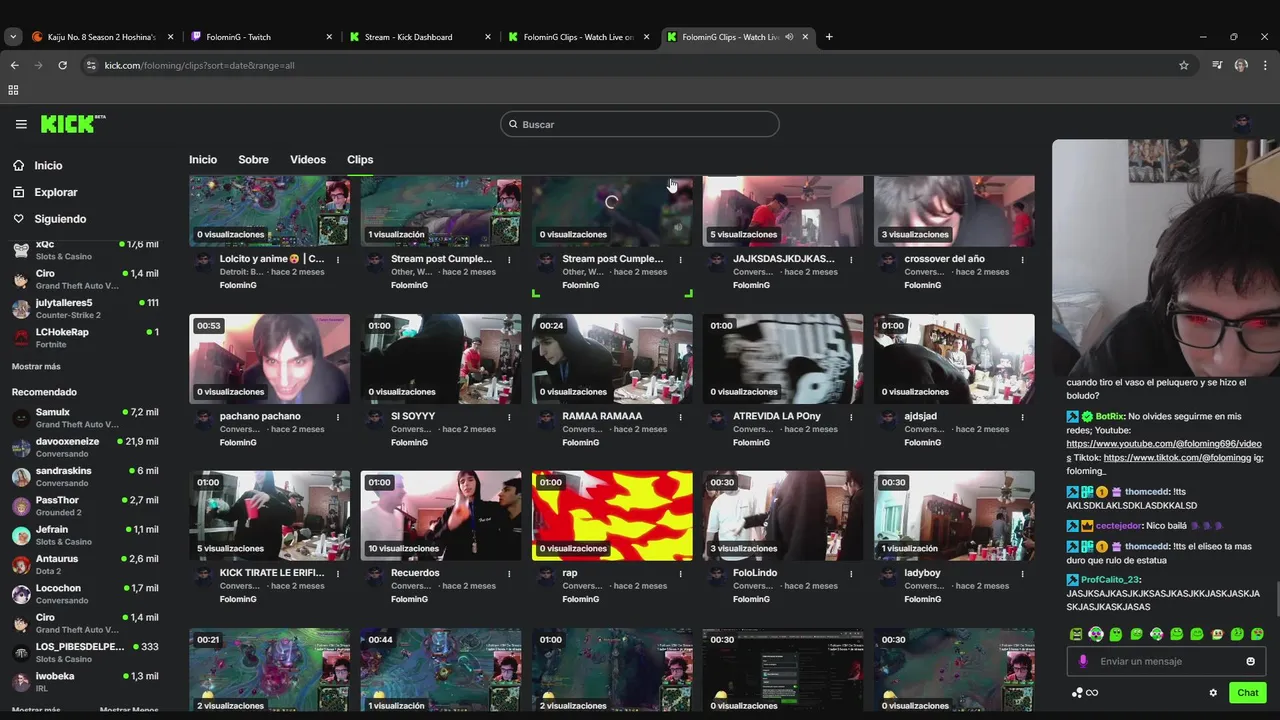Open the user profile avatar menu

tap(1242, 124)
